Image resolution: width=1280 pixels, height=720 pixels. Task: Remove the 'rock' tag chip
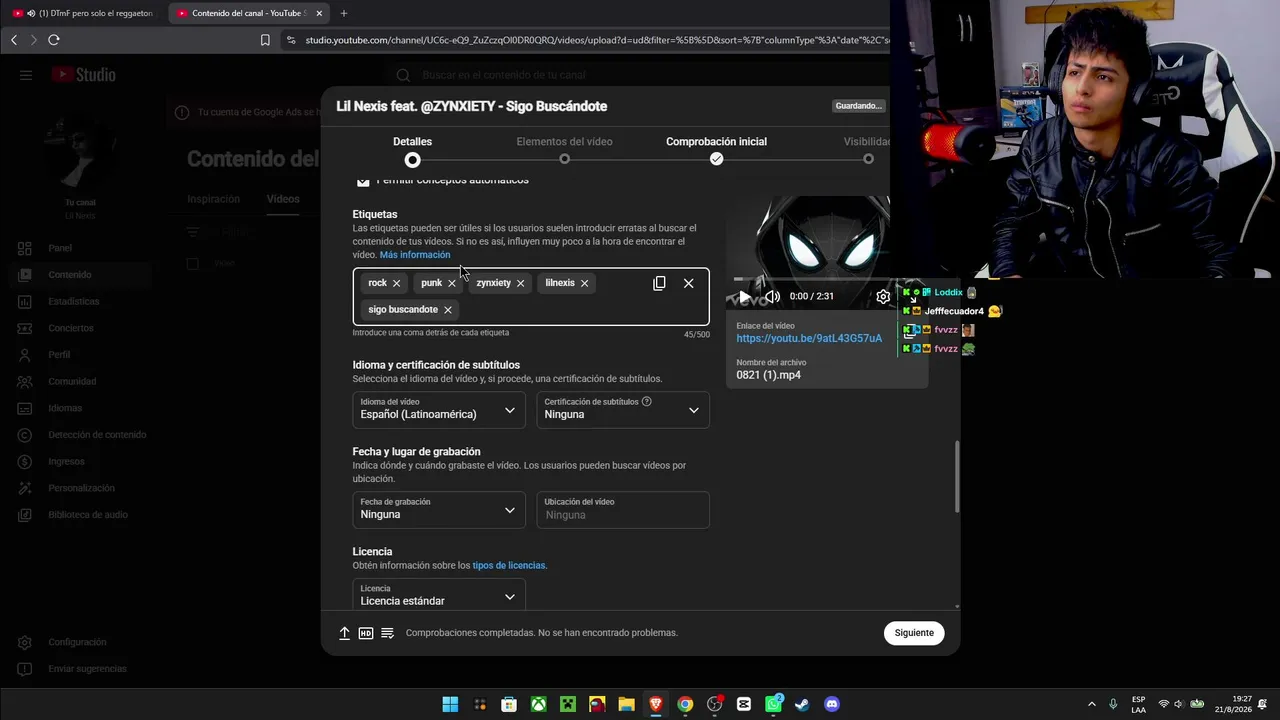tap(396, 283)
